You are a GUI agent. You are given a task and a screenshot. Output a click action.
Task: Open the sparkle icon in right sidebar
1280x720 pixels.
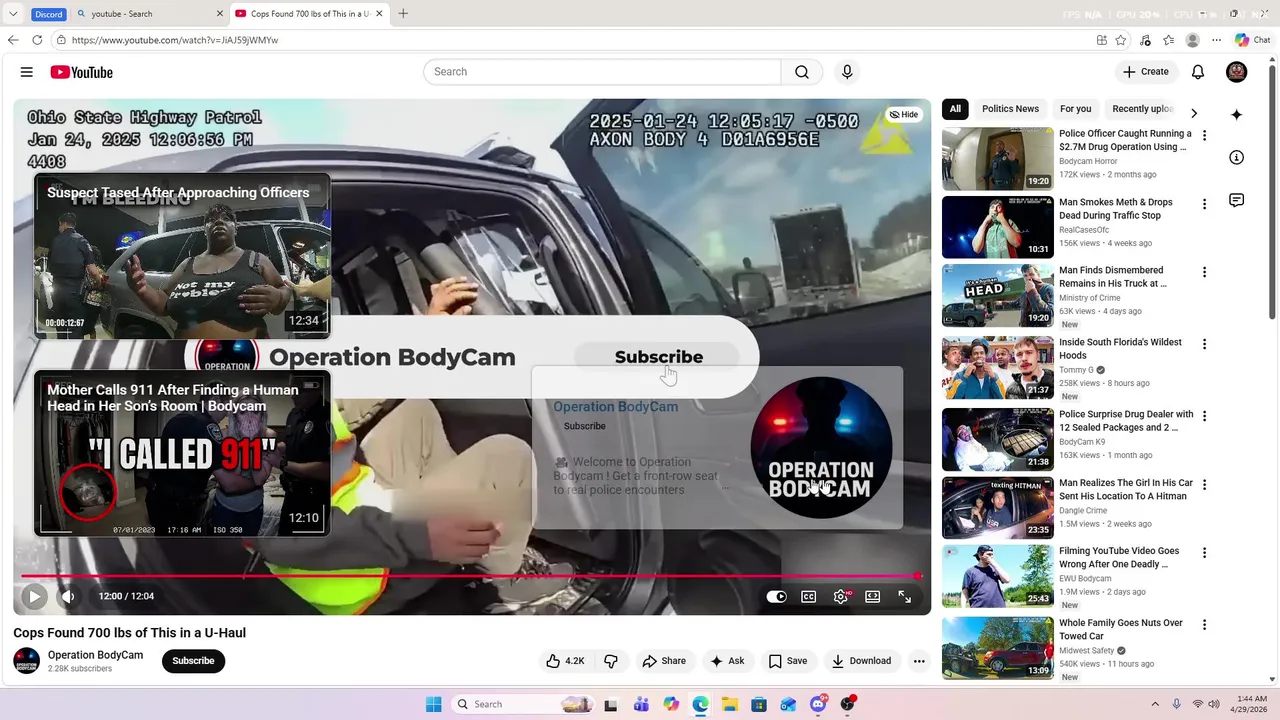point(1237,115)
